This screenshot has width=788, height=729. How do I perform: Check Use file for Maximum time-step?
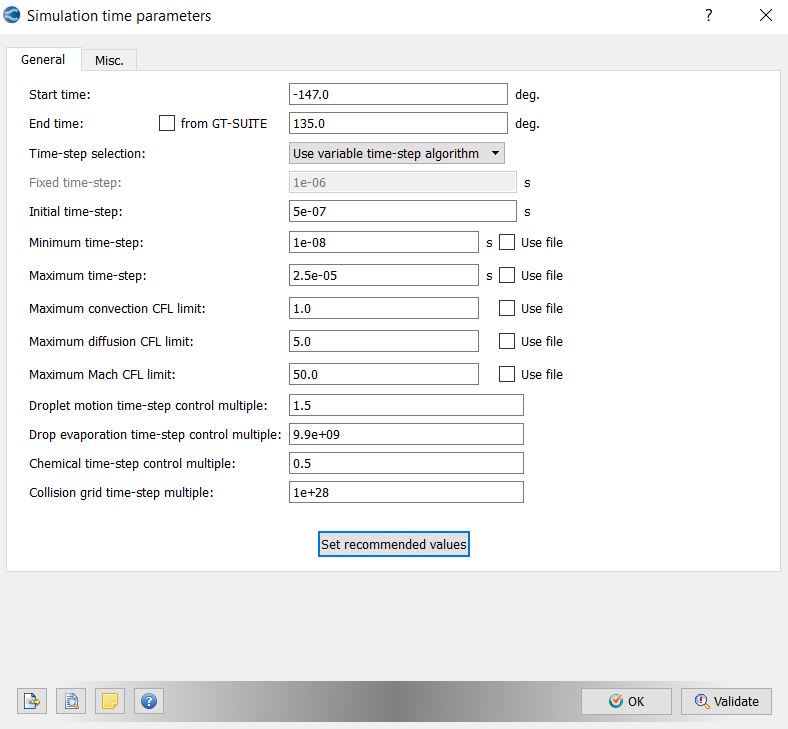tap(507, 275)
